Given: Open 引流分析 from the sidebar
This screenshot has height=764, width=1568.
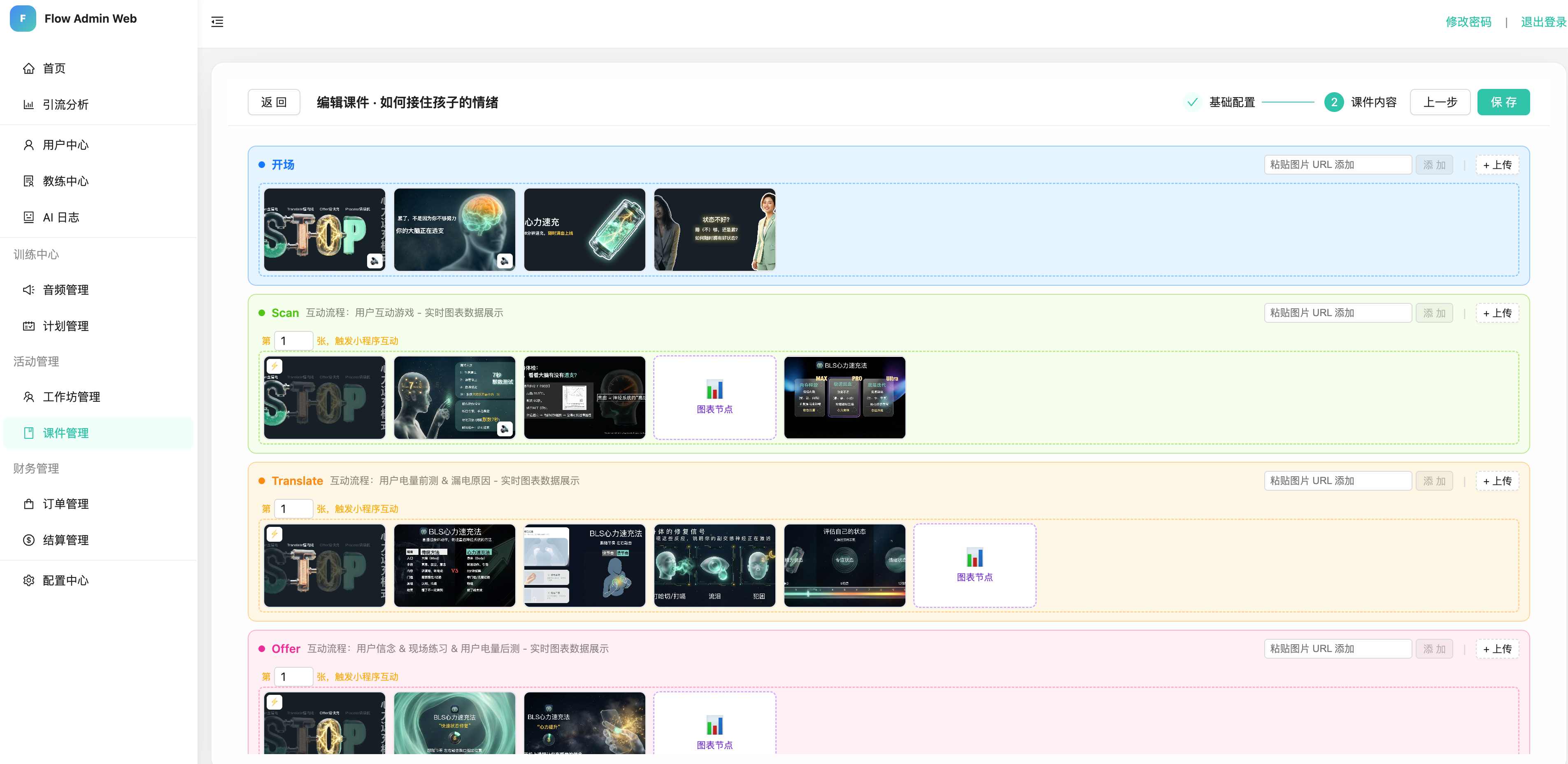Looking at the screenshot, I should click(65, 105).
